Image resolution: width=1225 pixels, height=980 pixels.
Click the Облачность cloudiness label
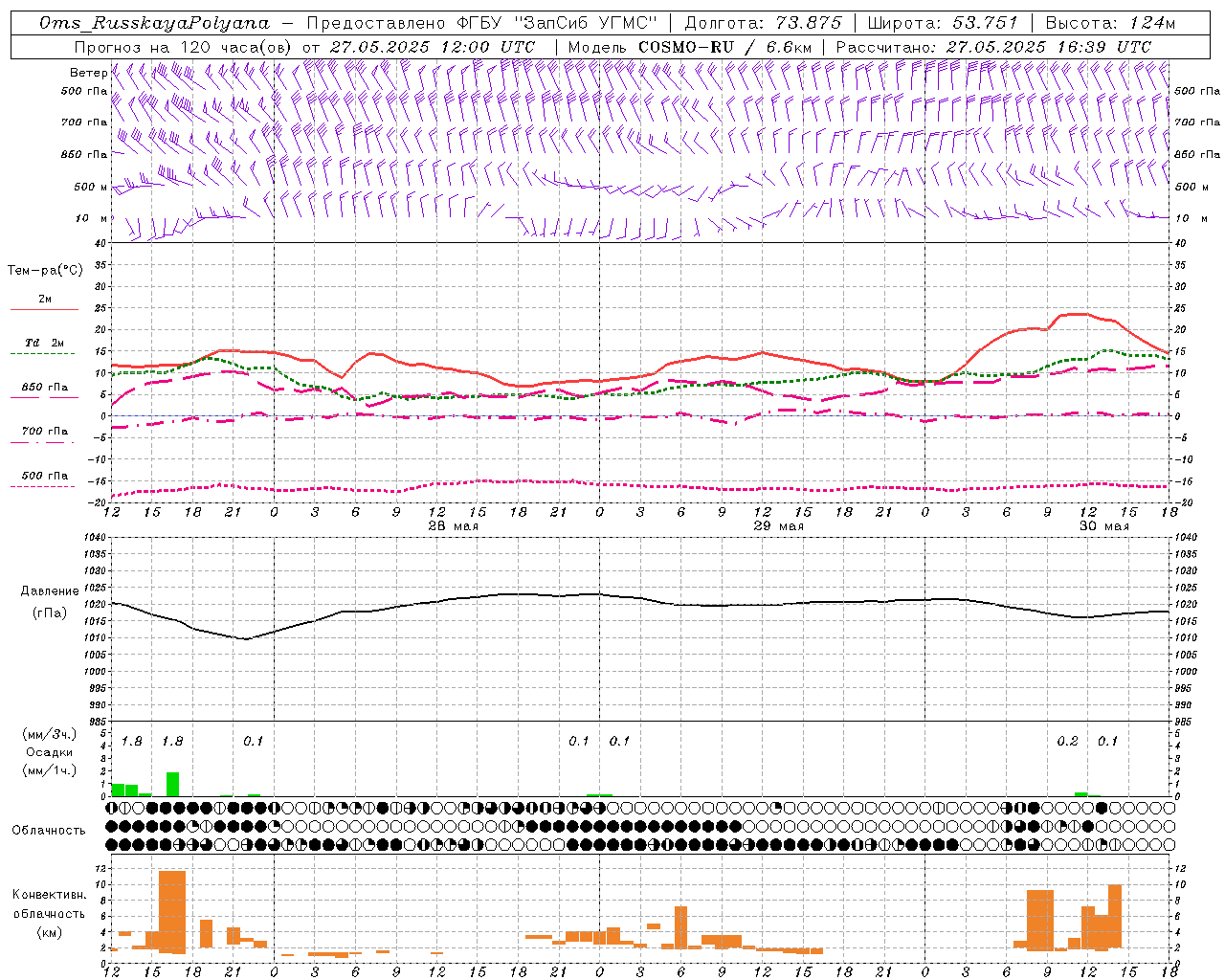pyautogui.click(x=49, y=830)
